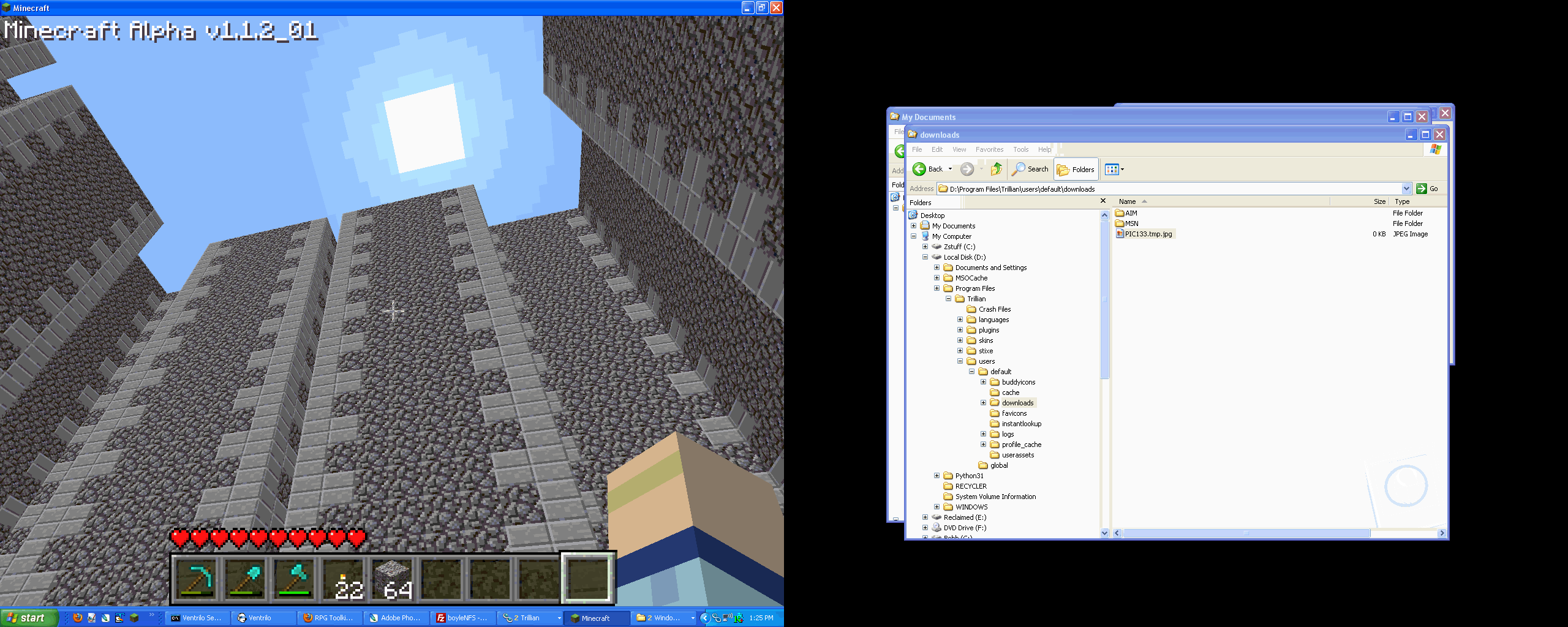Collapse the My Computer tree node
This screenshot has width=1568, height=627.
pyautogui.click(x=913, y=236)
